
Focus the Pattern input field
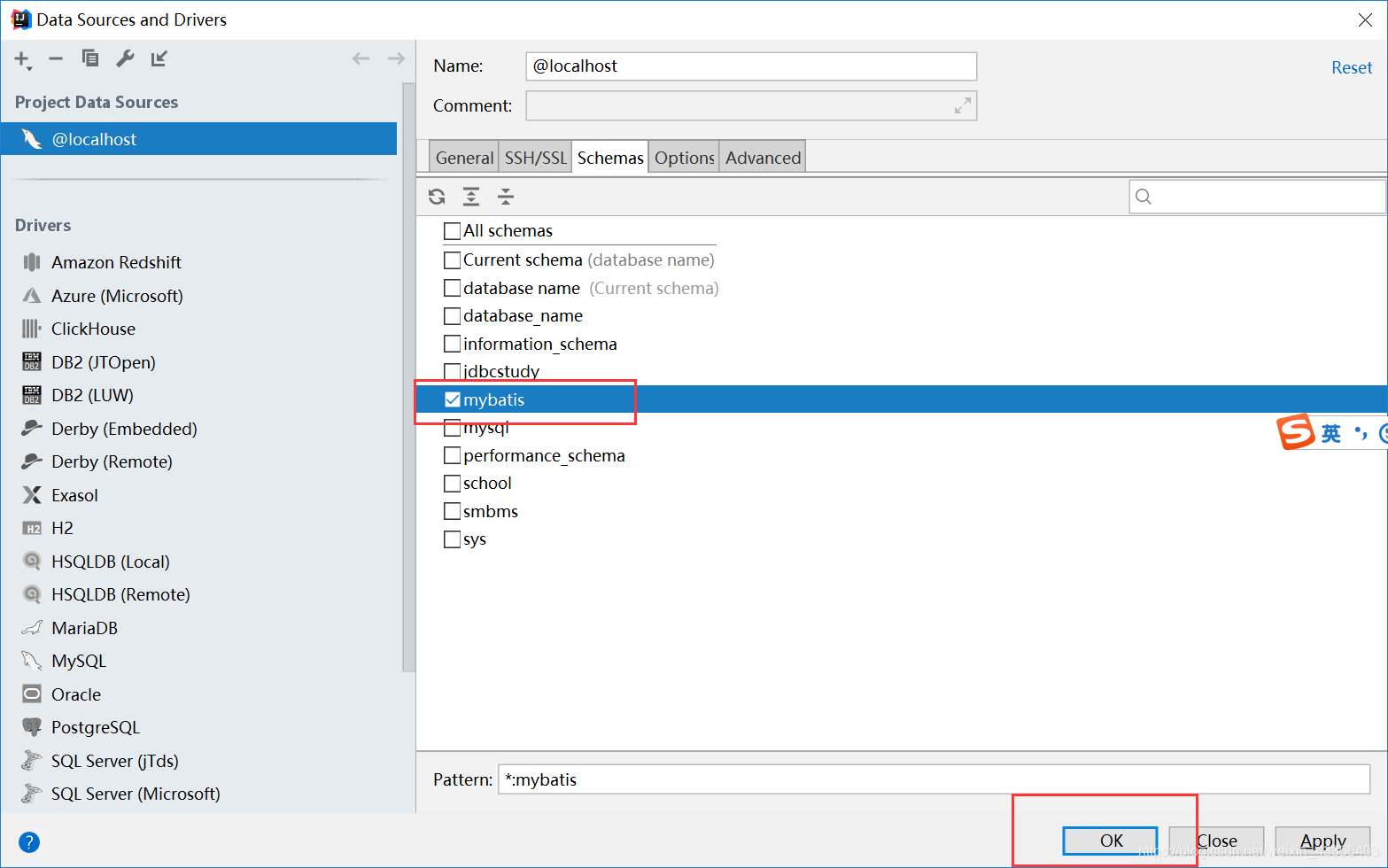click(934, 779)
